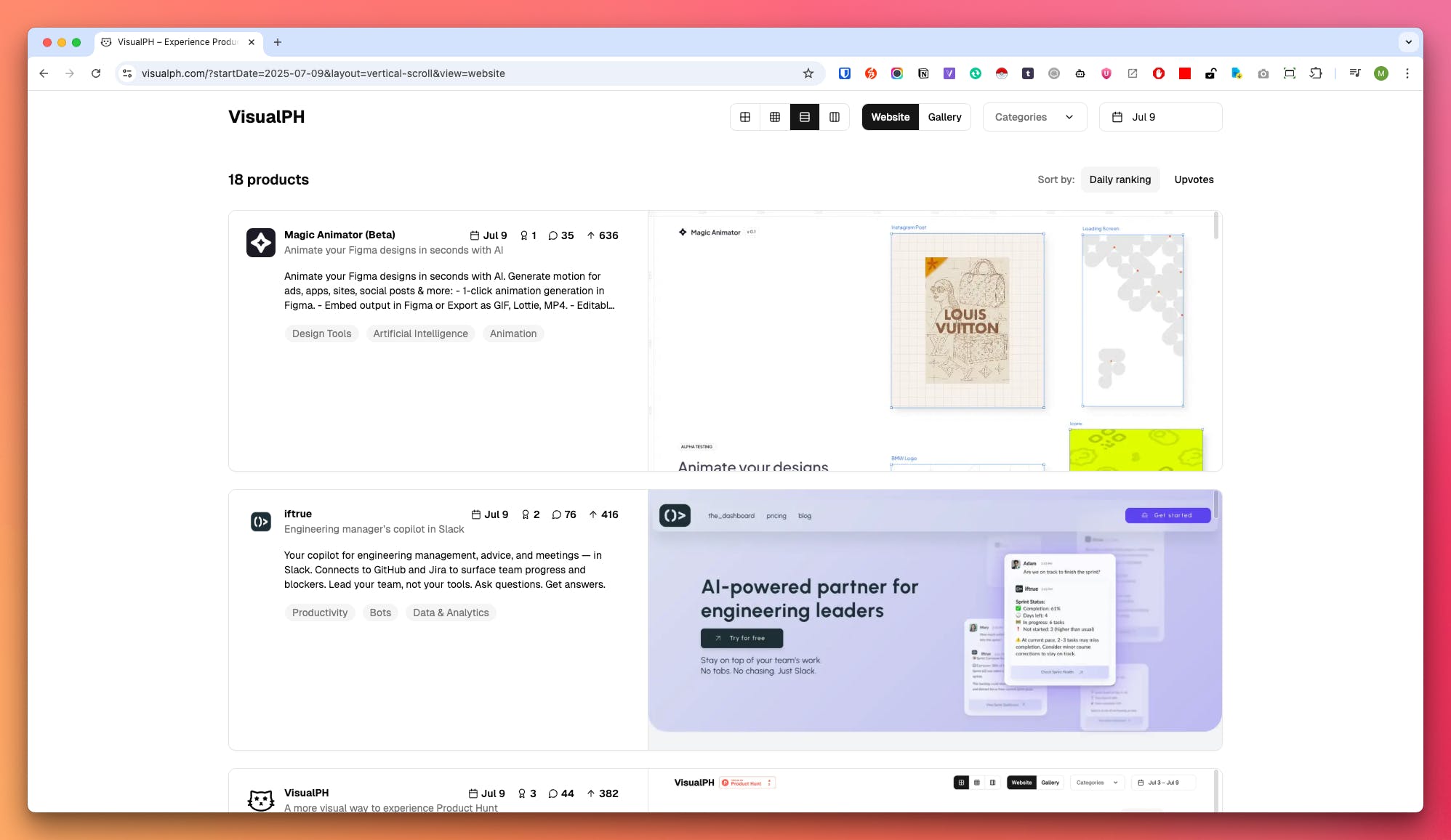Screen dimensions: 1451x840
Task: Close the VisualPH browser tab
Action: 252,42
